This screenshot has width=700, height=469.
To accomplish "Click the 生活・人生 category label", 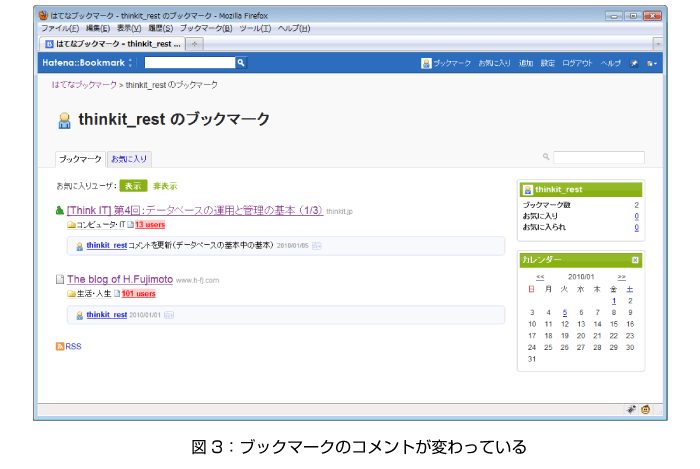I will coord(94,294).
